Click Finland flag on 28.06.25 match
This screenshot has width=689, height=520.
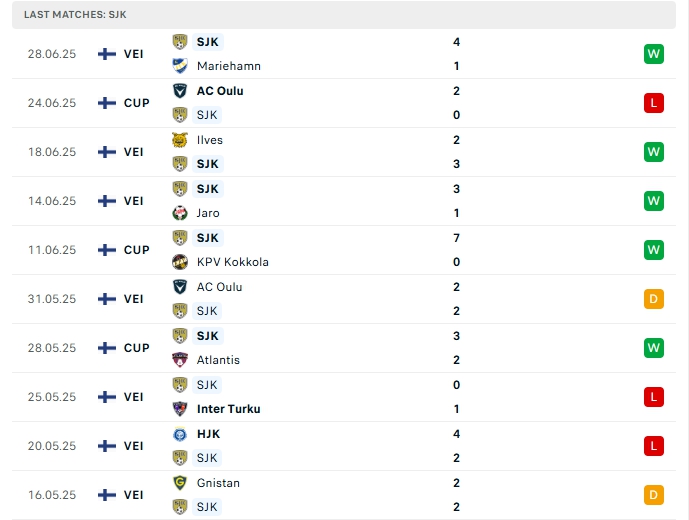[107, 54]
